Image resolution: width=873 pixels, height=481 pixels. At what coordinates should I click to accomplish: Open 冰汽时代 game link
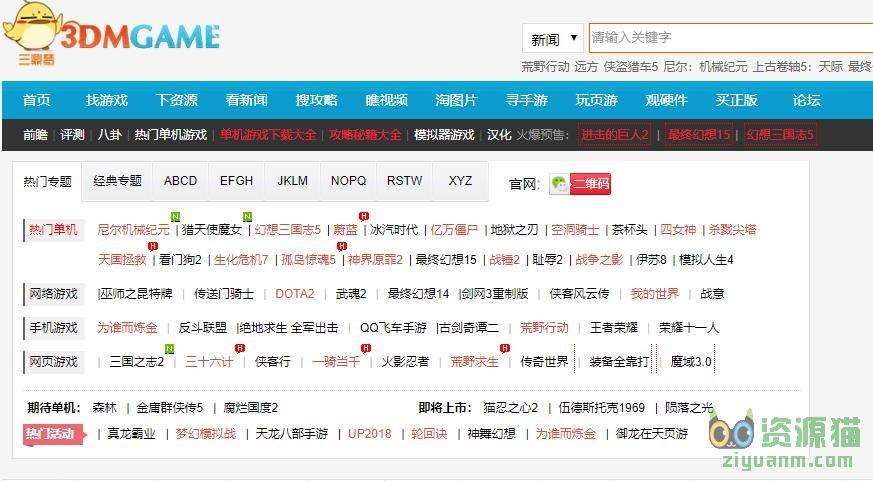tap(394, 230)
